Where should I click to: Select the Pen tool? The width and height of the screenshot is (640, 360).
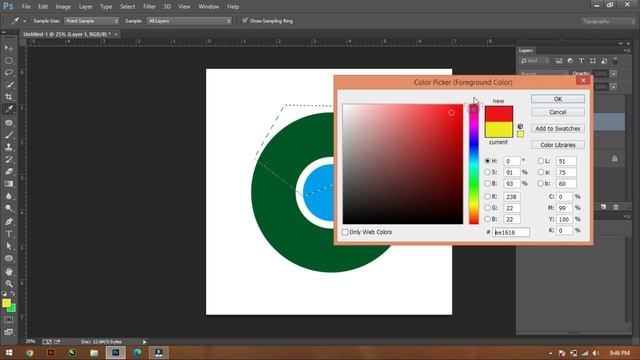point(9,222)
